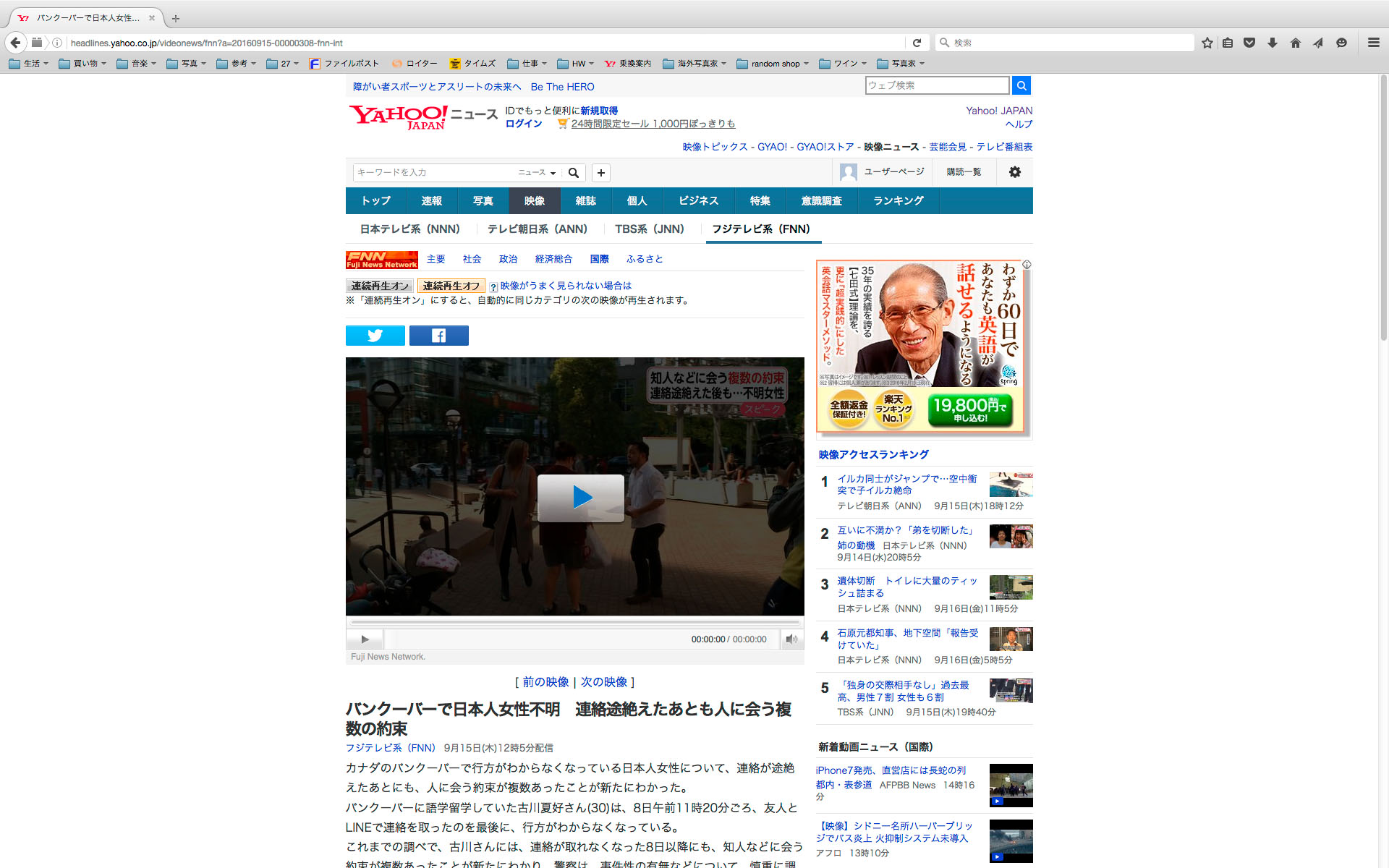Expand the 海外写真家 bookmark folder

point(694,64)
